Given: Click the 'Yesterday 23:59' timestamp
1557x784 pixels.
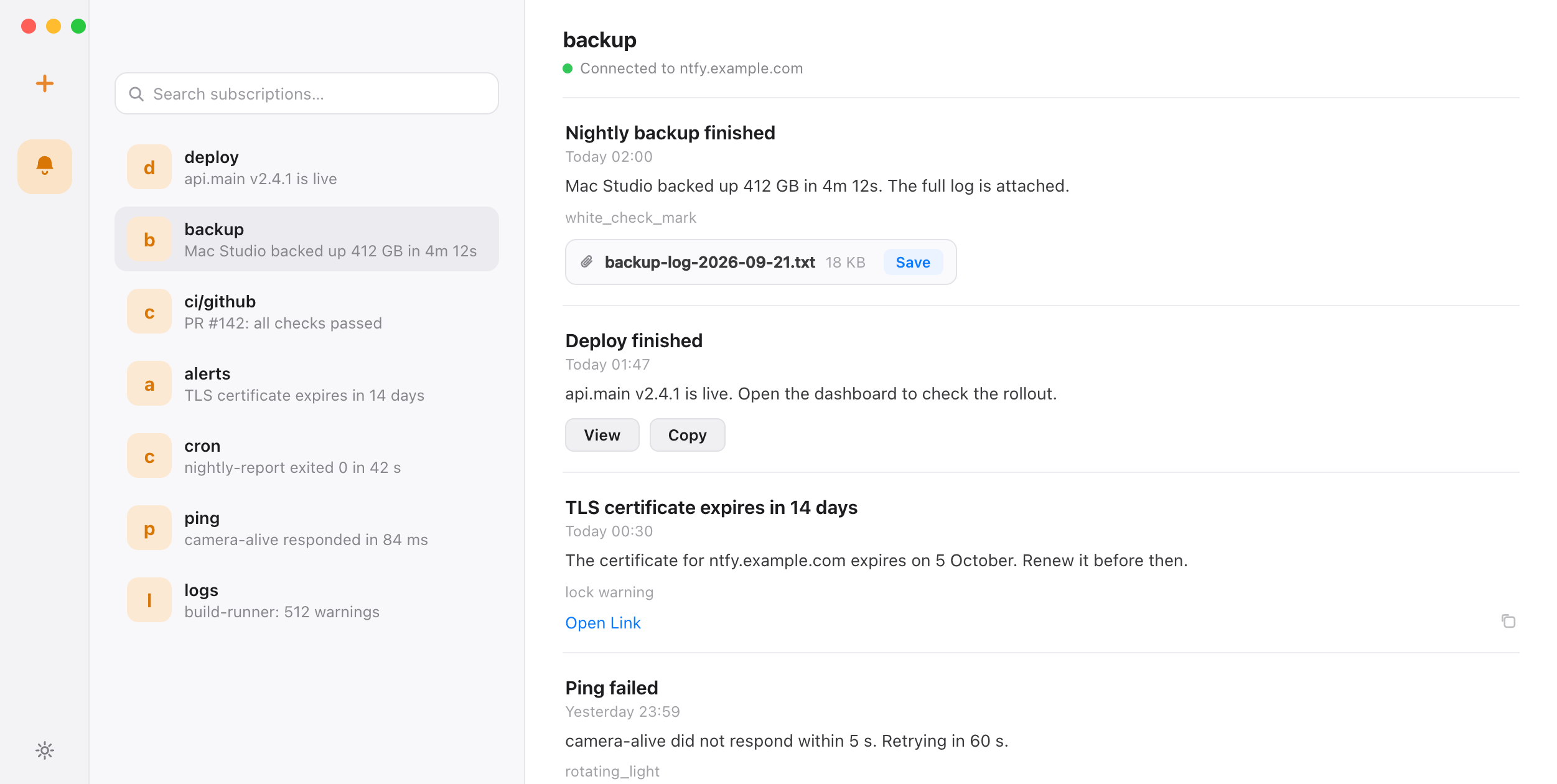Looking at the screenshot, I should tap(622, 712).
